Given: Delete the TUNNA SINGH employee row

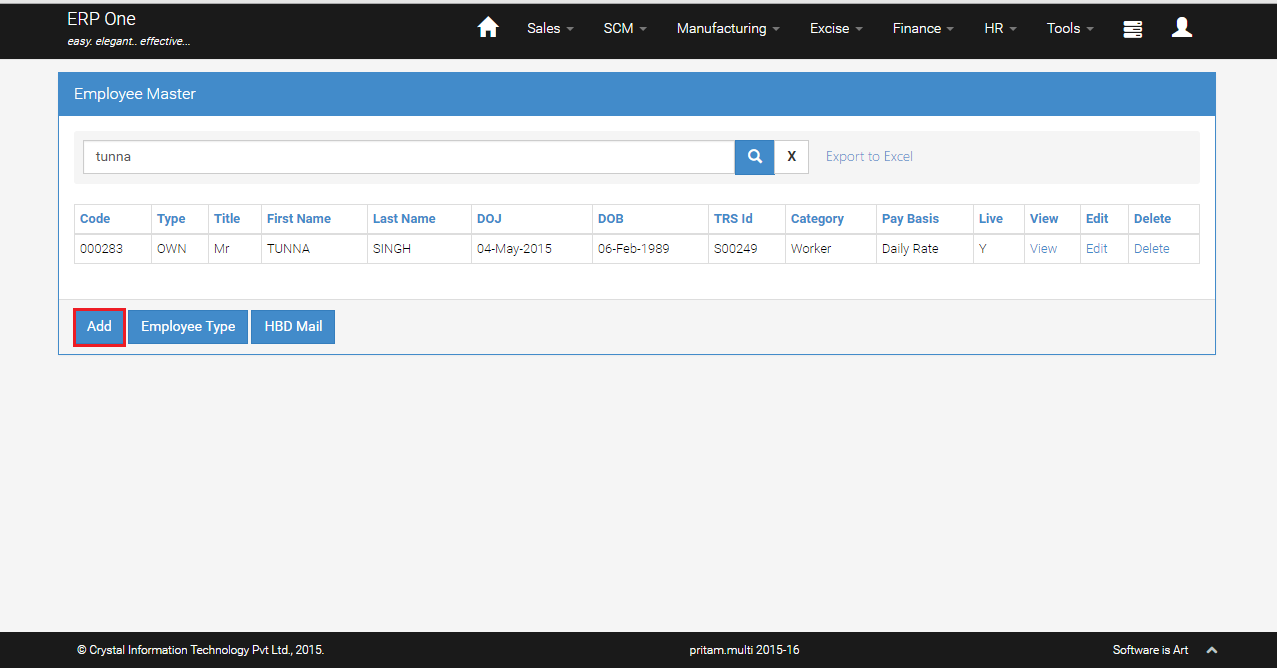Looking at the screenshot, I should pyautogui.click(x=1151, y=249).
